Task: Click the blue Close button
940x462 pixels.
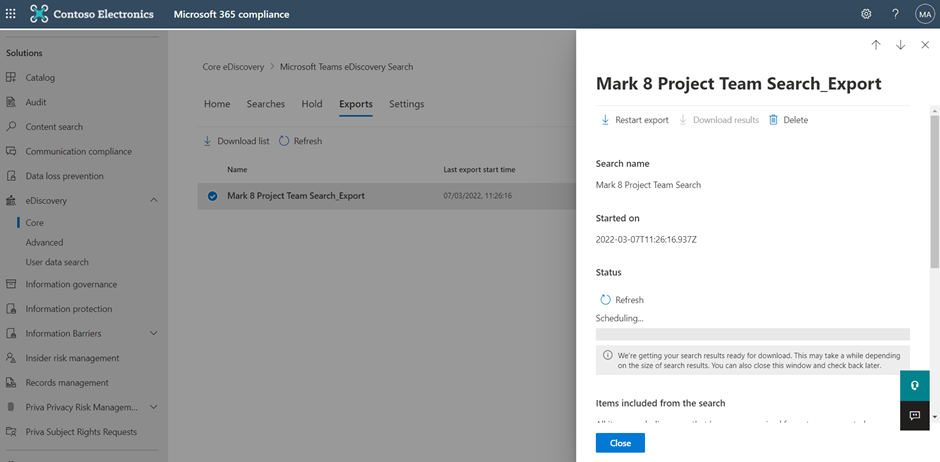Action: tap(620, 443)
